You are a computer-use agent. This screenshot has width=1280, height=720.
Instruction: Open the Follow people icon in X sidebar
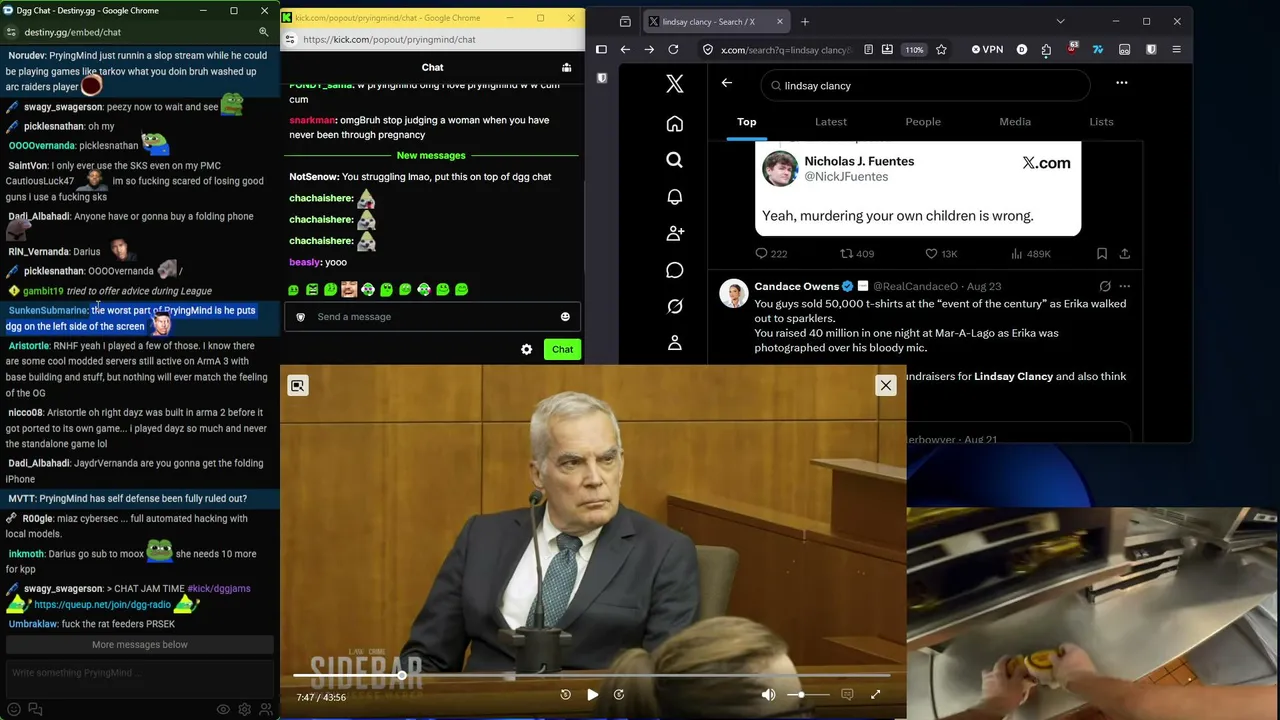[x=675, y=233]
